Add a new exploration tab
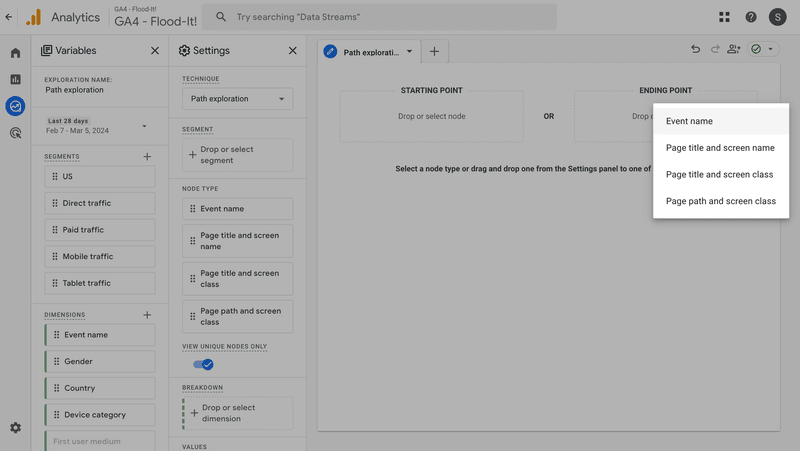 click(x=434, y=52)
